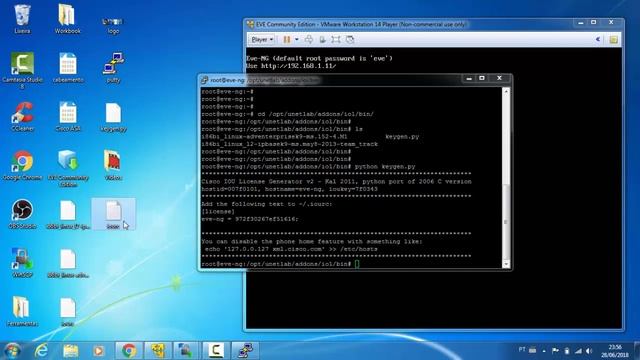Viewport: 640px width, 360px height.
Task: Open the volume control in tray
Action: [x=589, y=351]
